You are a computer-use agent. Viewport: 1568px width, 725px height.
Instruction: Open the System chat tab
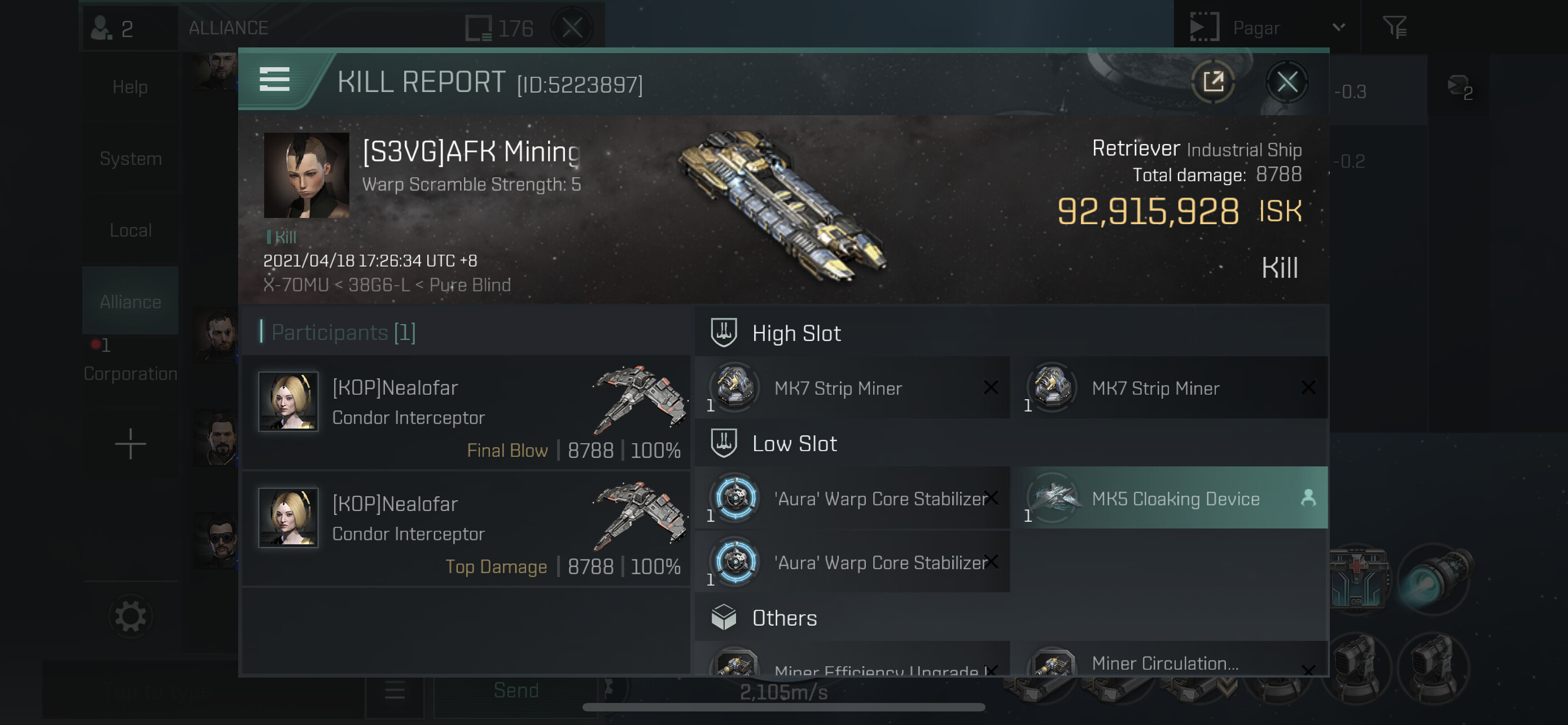130,158
